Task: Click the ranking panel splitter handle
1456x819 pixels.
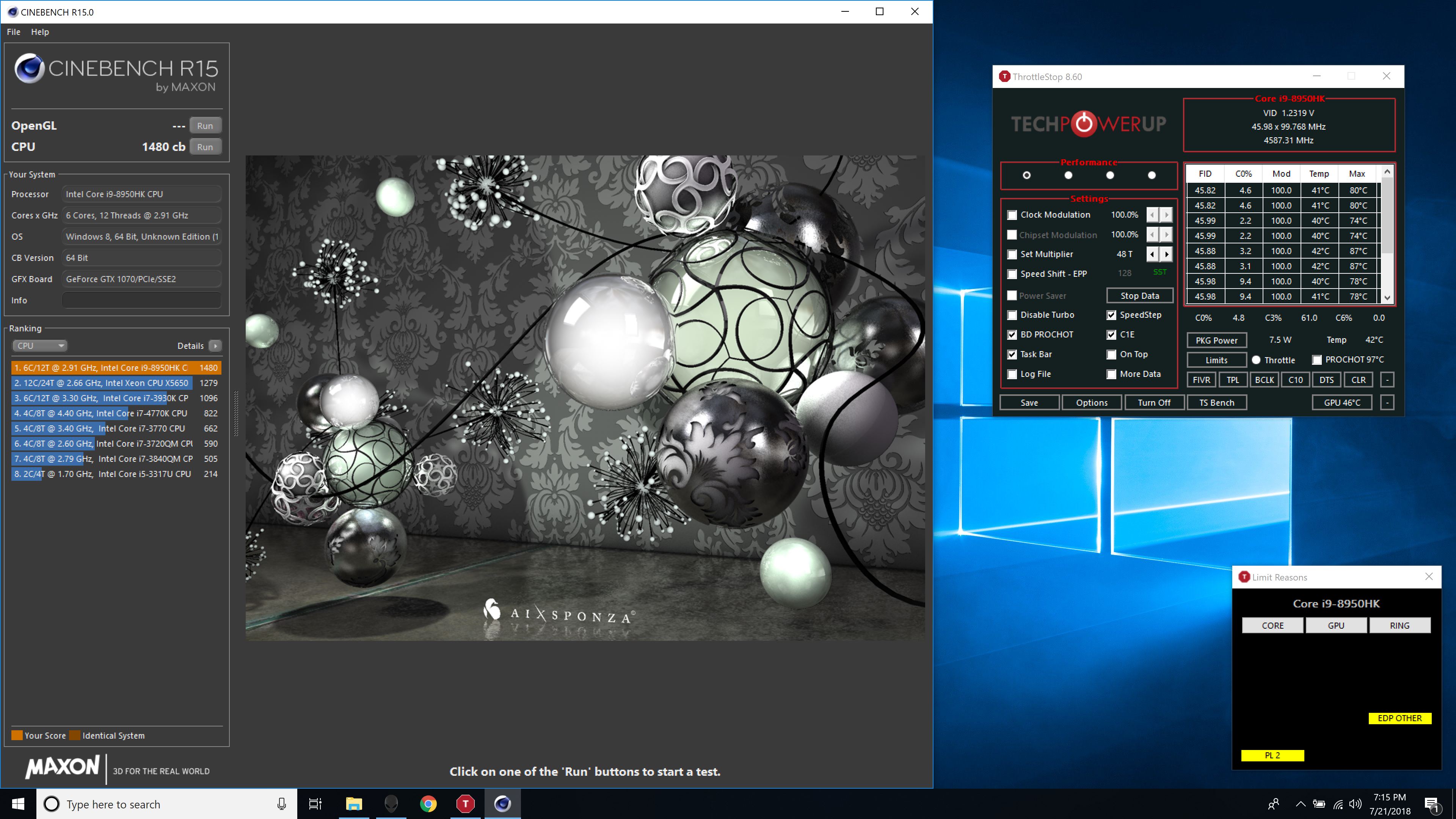Action: pyautogui.click(x=236, y=414)
